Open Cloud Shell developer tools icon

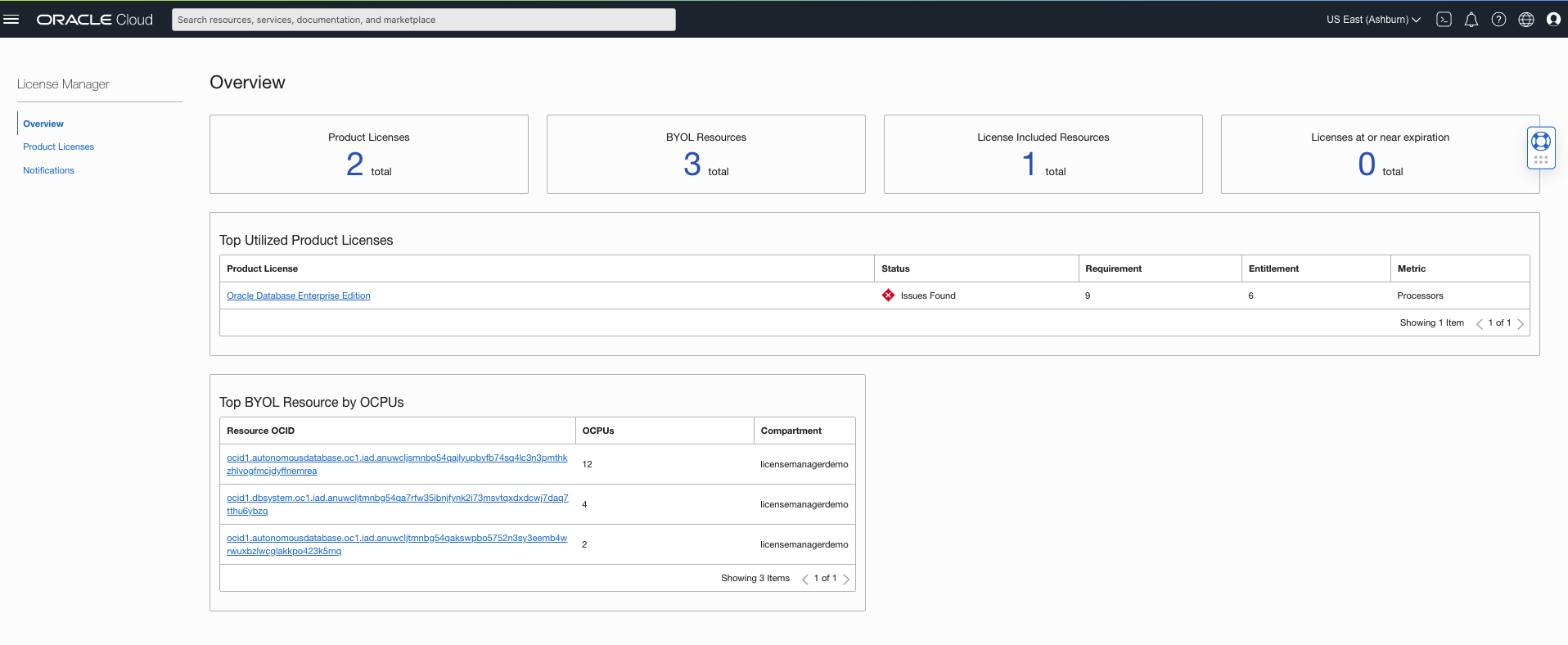pyautogui.click(x=1444, y=20)
